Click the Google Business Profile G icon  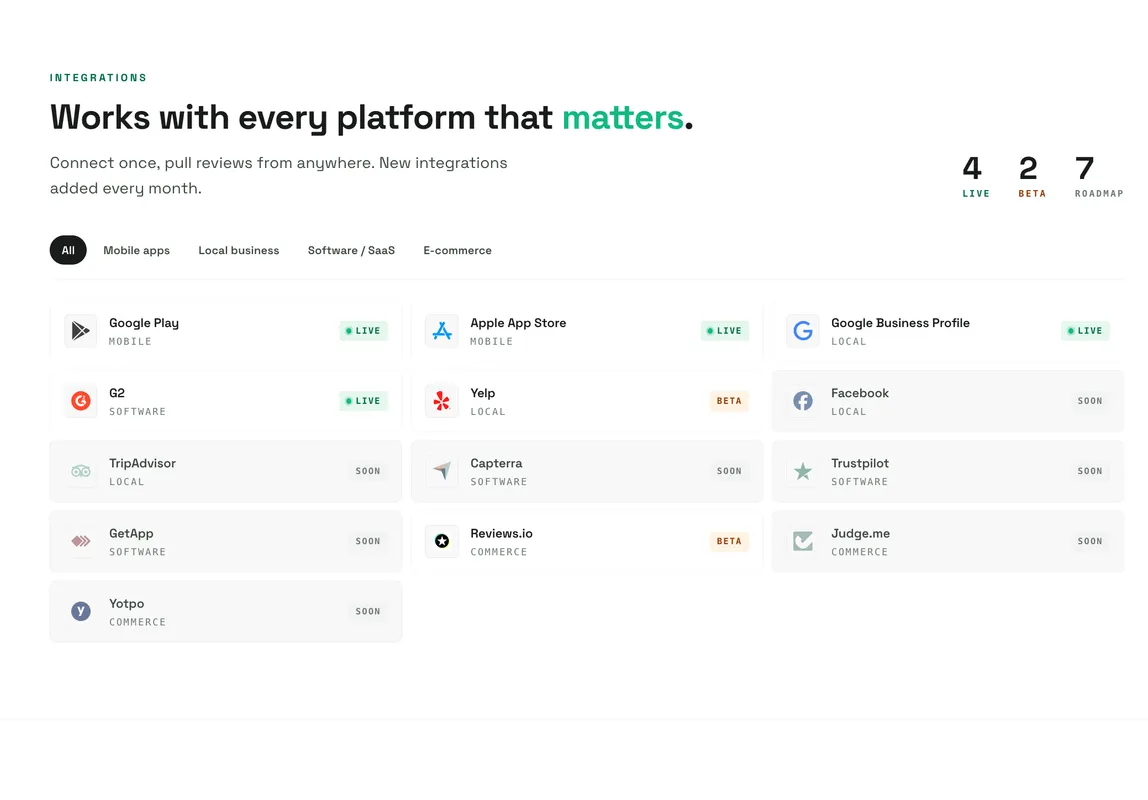[802, 331]
